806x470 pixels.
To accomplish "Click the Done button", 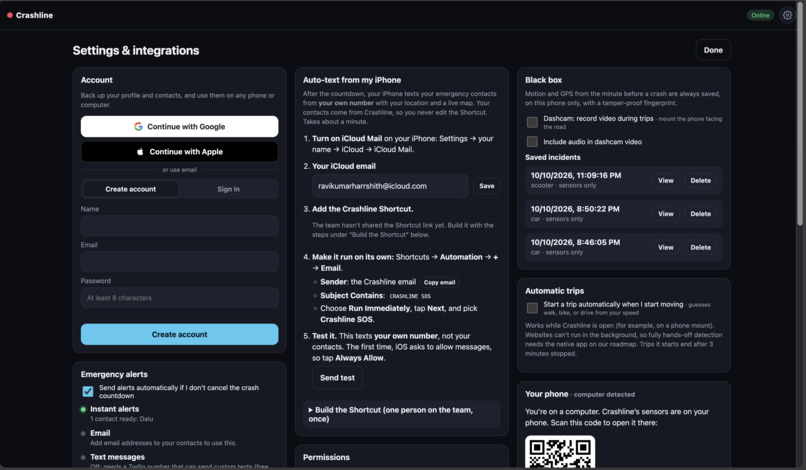I will pyautogui.click(x=713, y=50).
